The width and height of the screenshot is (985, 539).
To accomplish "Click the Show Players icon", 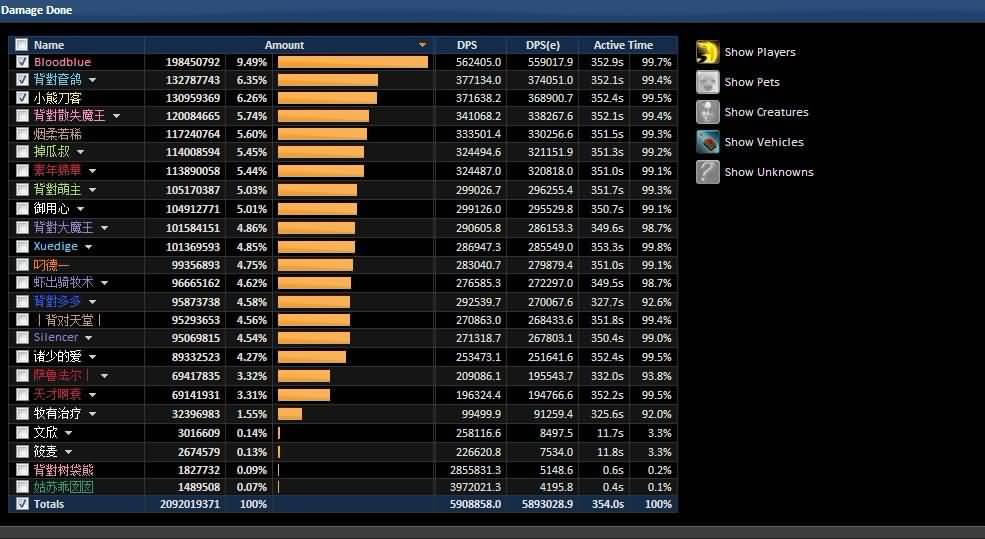I will tap(707, 52).
